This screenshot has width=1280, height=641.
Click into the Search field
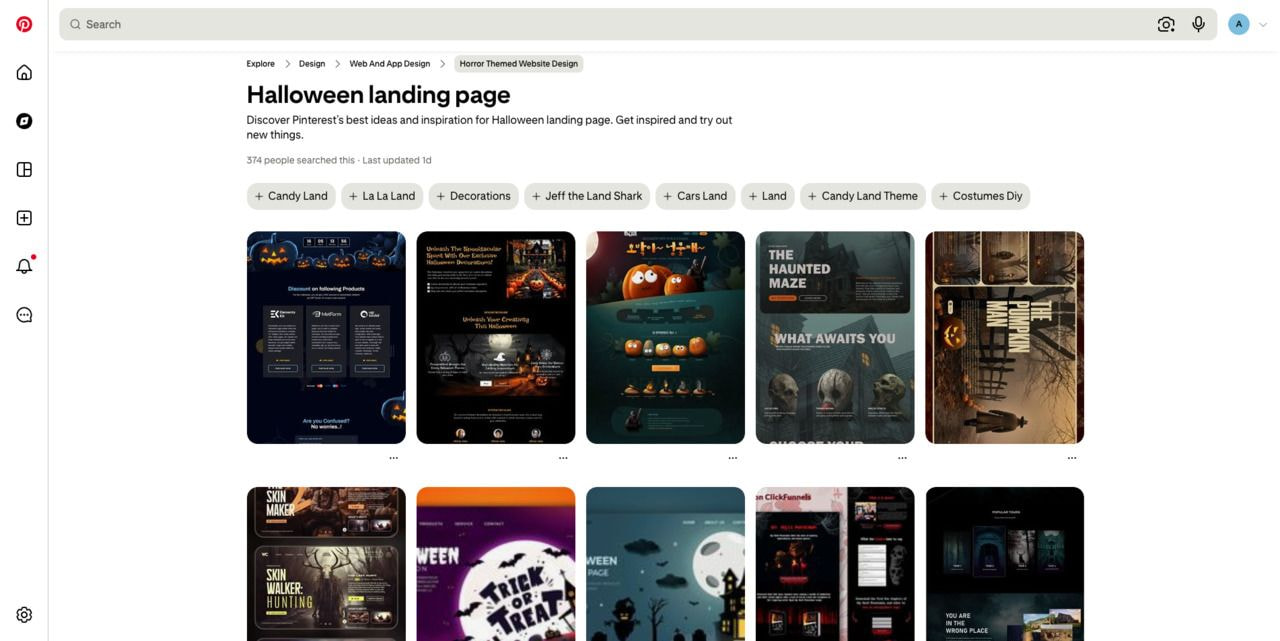pyautogui.click(x=638, y=24)
